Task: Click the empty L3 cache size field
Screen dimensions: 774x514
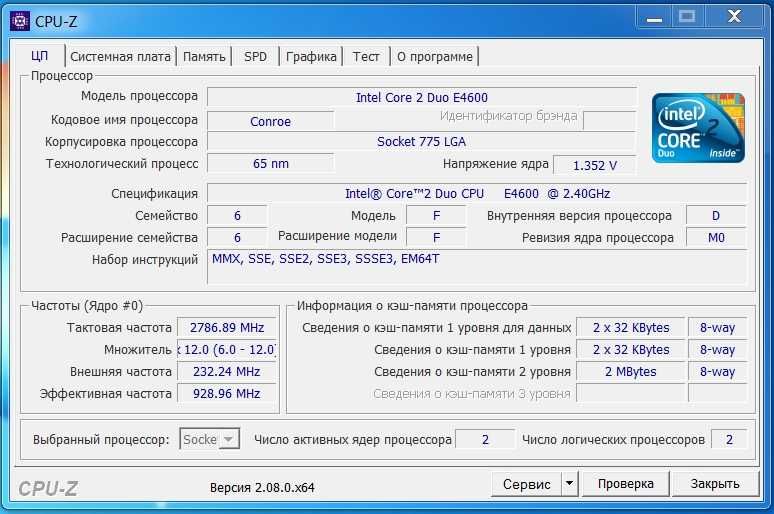Action: (x=631, y=394)
